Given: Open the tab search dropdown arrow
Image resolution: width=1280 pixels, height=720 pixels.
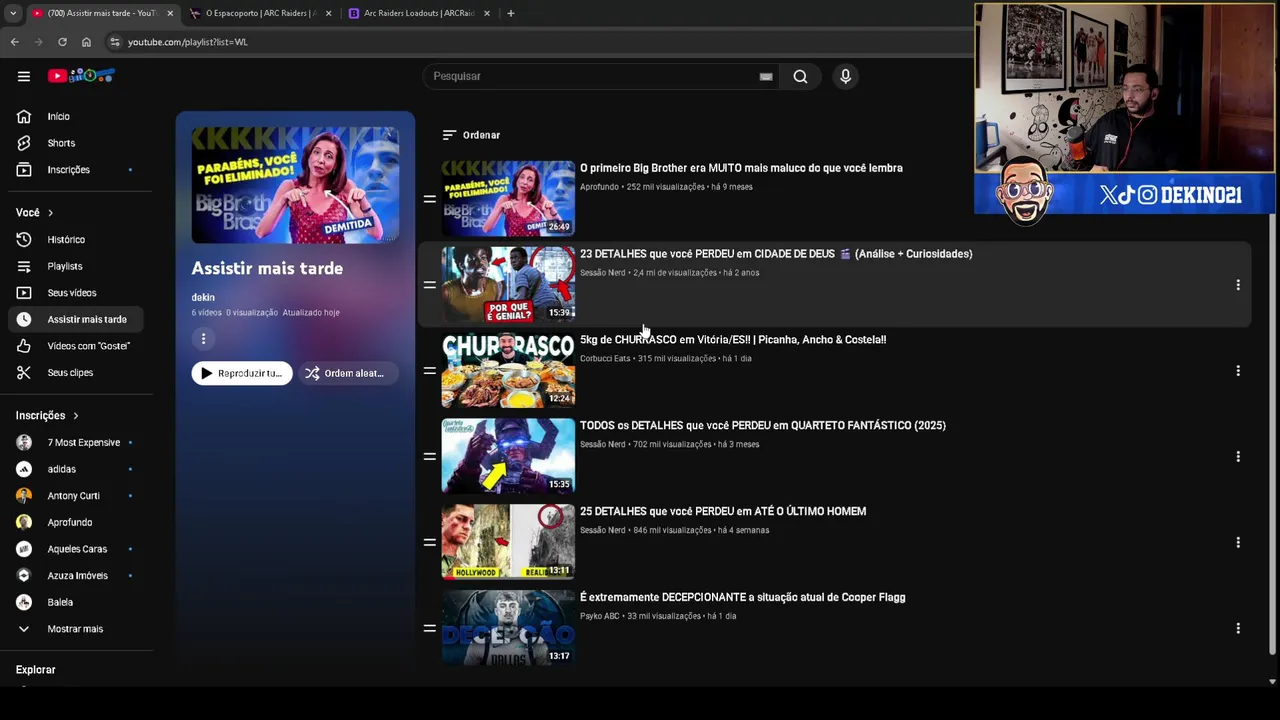Looking at the screenshot, I should [x=12, y=13].
